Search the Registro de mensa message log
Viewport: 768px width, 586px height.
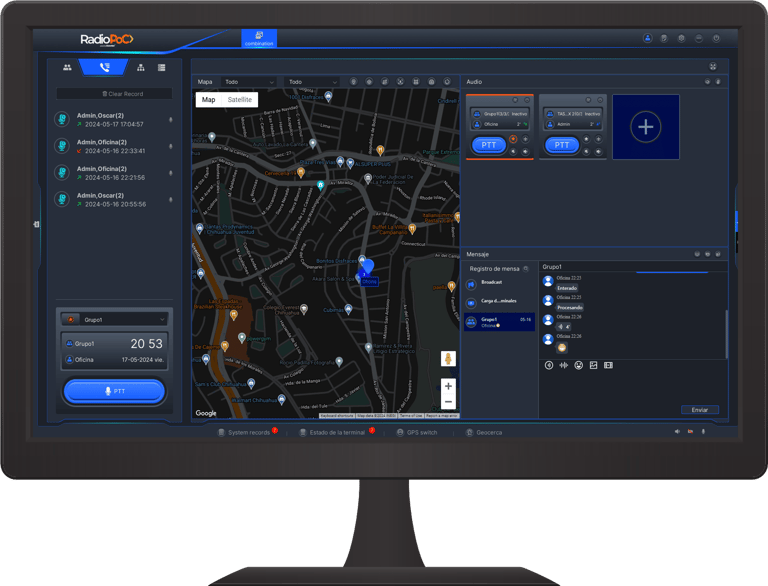pyautogui.click(x=526, y=269)
